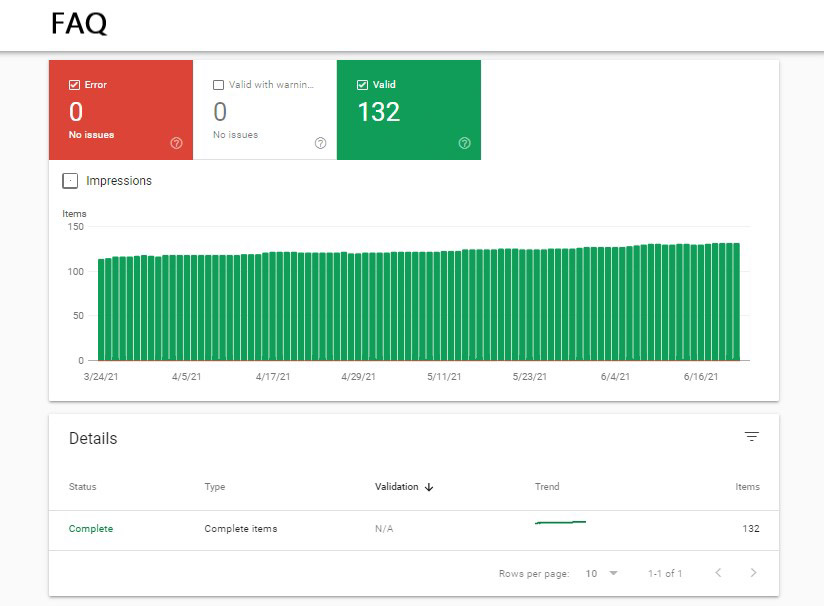Click the Validation sort arrow
Screen dimensions: 824x606
click(430, 488)
